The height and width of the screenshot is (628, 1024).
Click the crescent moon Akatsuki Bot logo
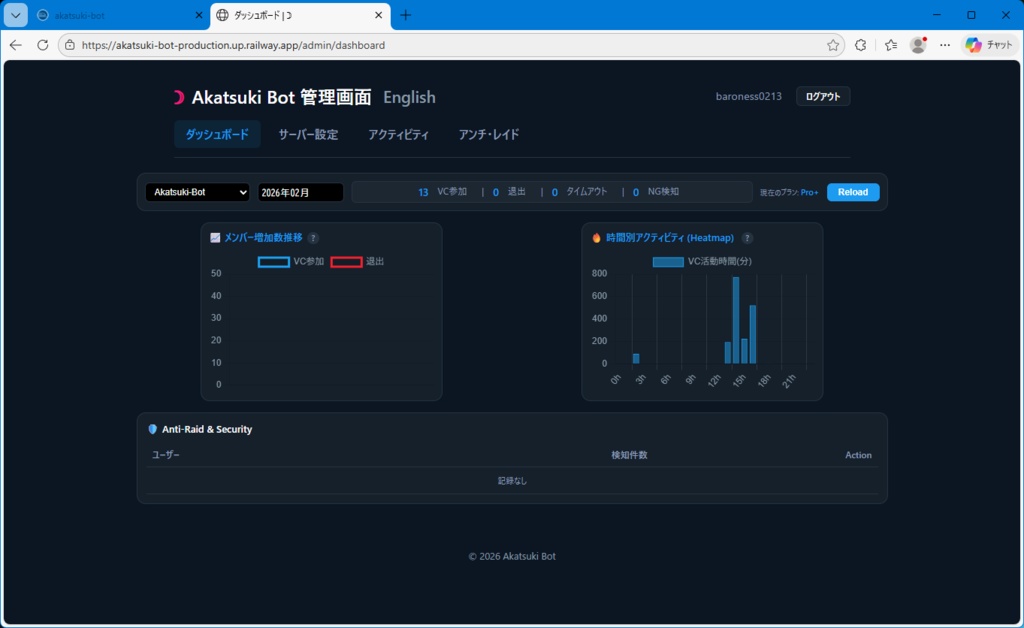click(179, 97)
